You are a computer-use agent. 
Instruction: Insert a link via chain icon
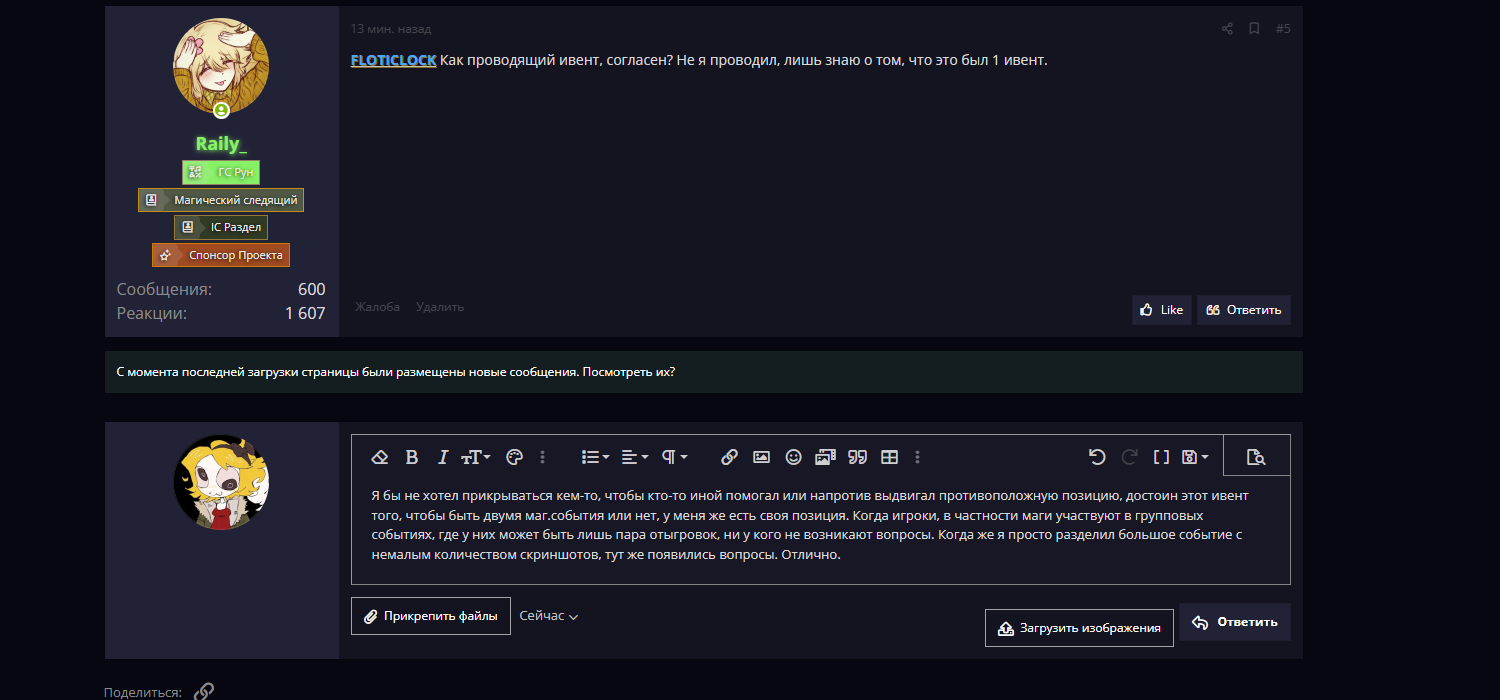729,457
